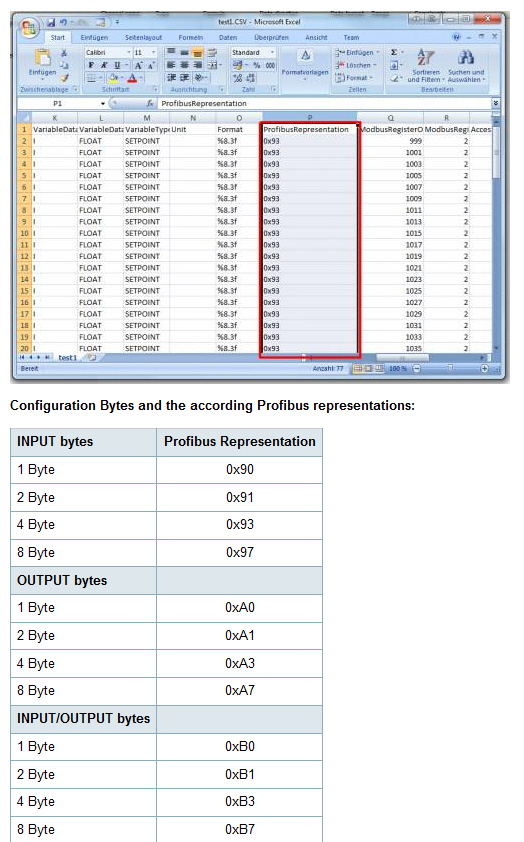
Task: Toggle italic formatting
Action: [104, 65]
